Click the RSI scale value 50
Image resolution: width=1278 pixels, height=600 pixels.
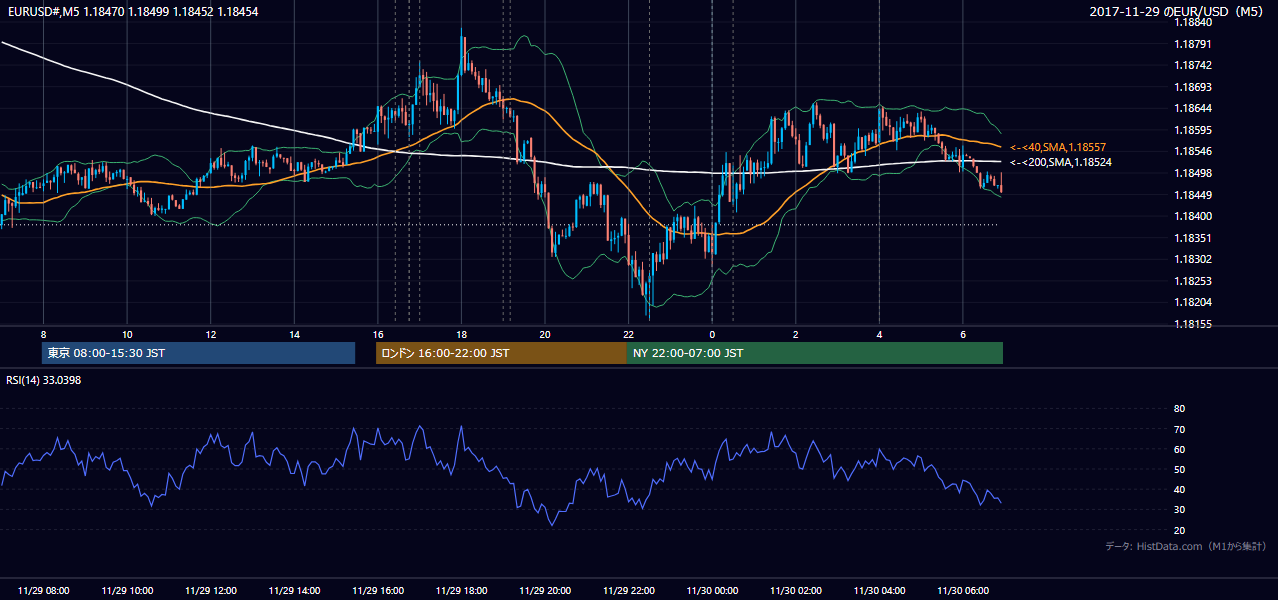pyautogui.click(x=1179, y=469)
